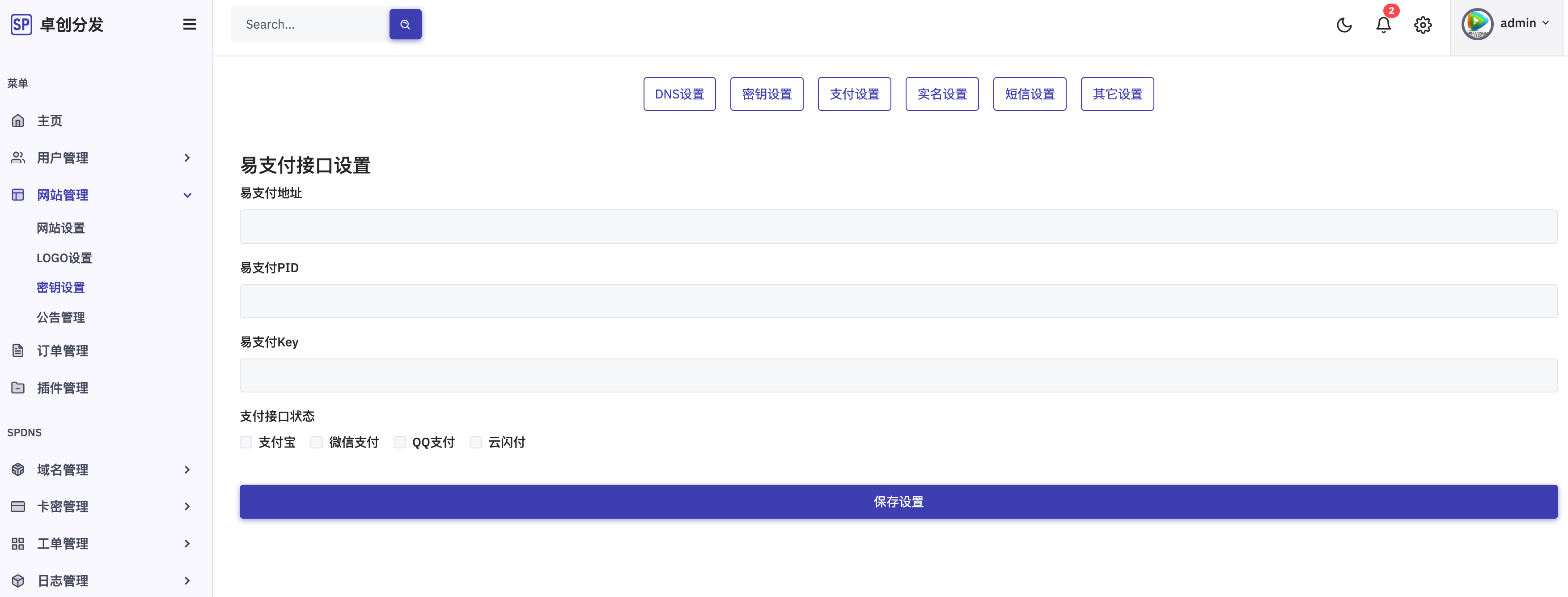Switch to 密钥设置 tab at top
Screen dimensions: 1568x597
click(767, 94)
